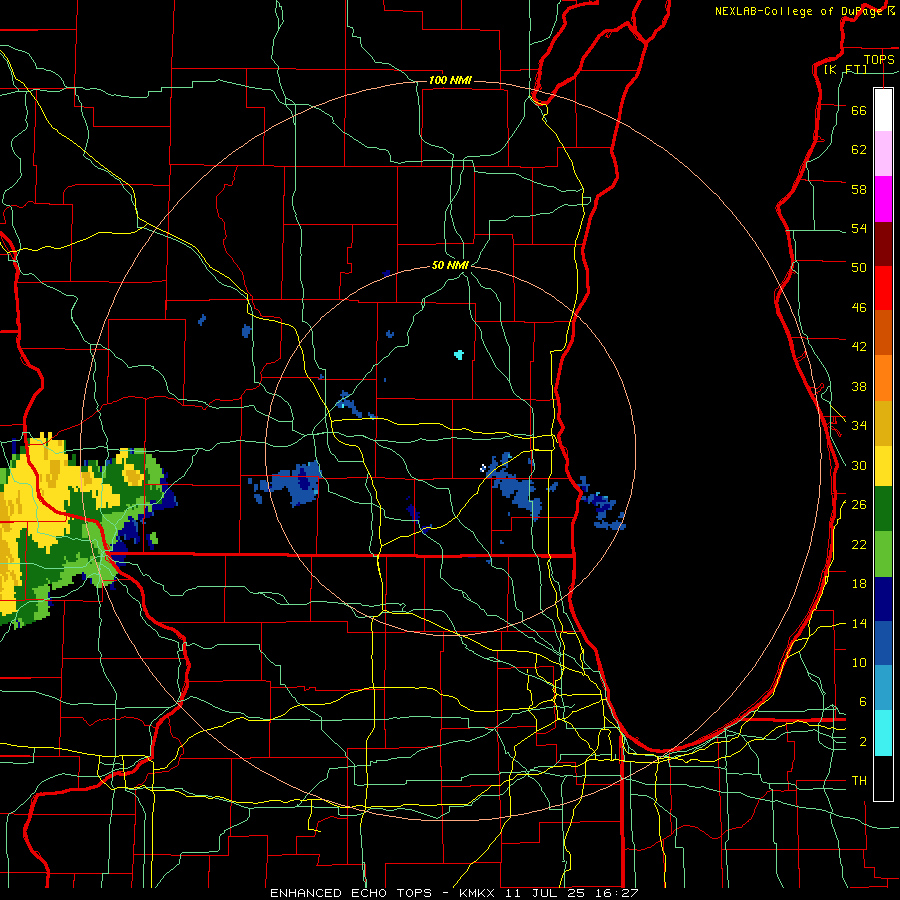Click the "50" value in the legend scale

pyautogui.click(x=859, y=267)
